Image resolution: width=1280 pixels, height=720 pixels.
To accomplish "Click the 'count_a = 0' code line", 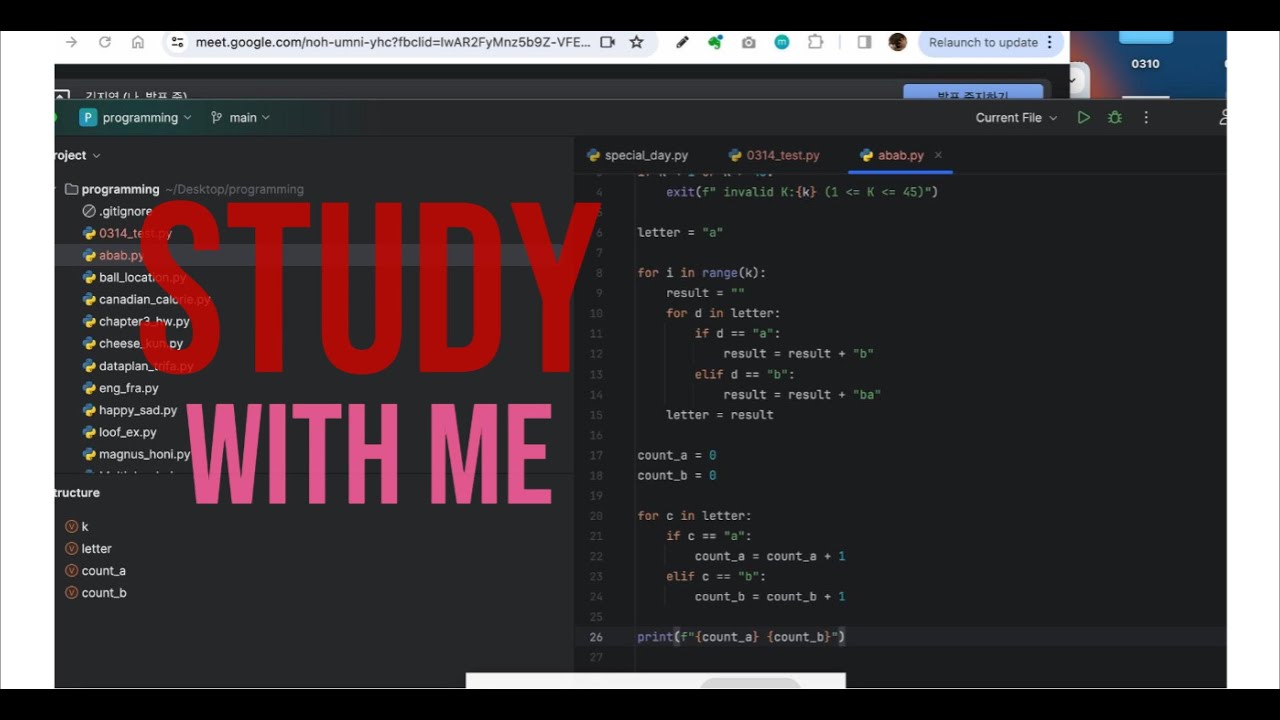I will [677, 455].
